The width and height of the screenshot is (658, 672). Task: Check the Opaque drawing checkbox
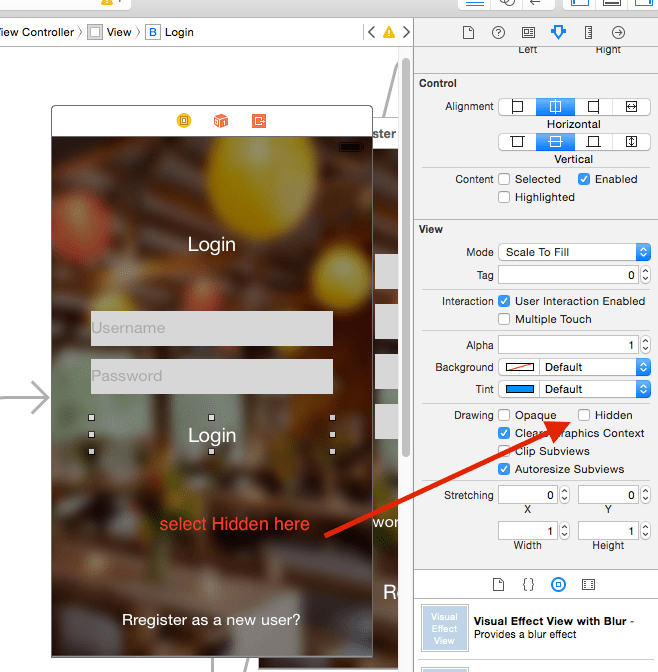tap(504, 415)
